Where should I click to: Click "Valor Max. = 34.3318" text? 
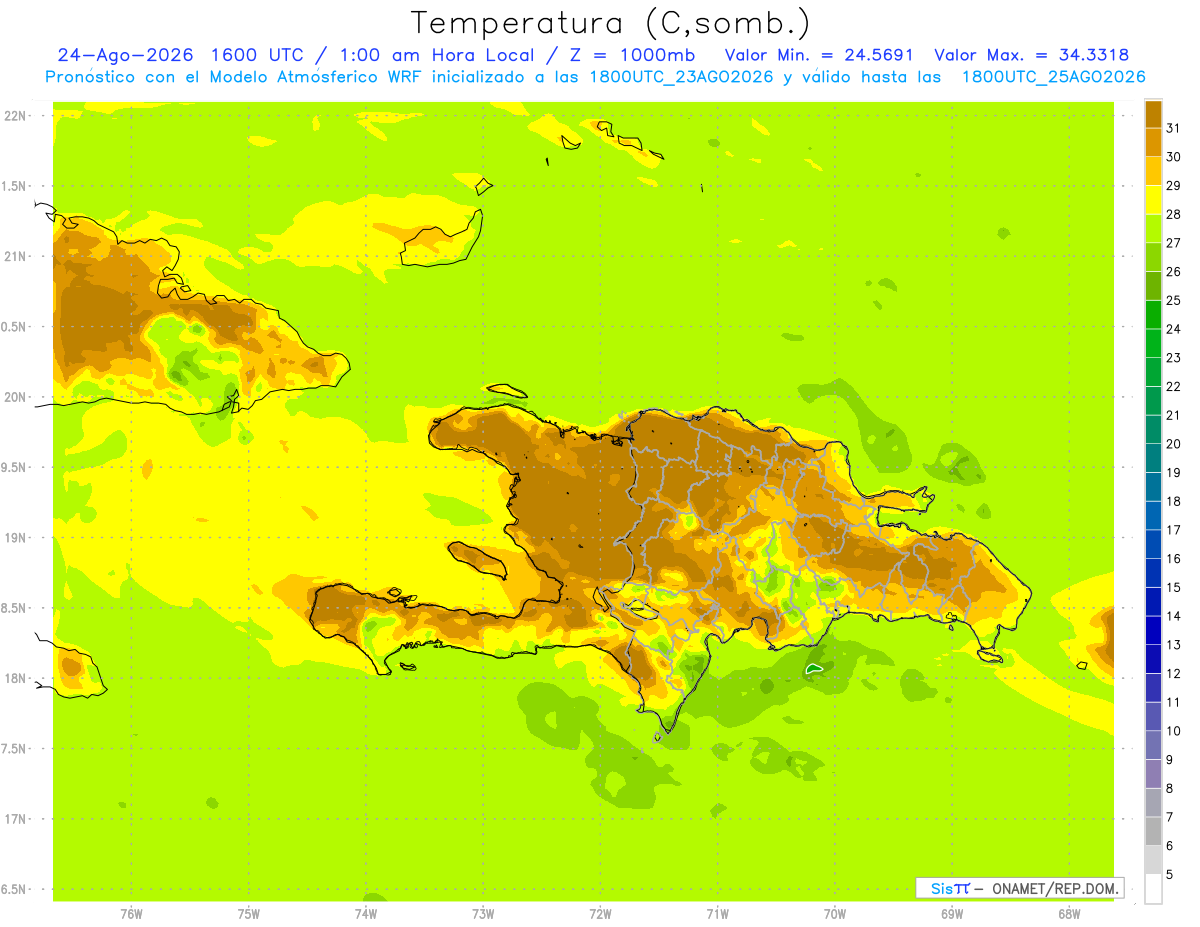(1031, 55)
